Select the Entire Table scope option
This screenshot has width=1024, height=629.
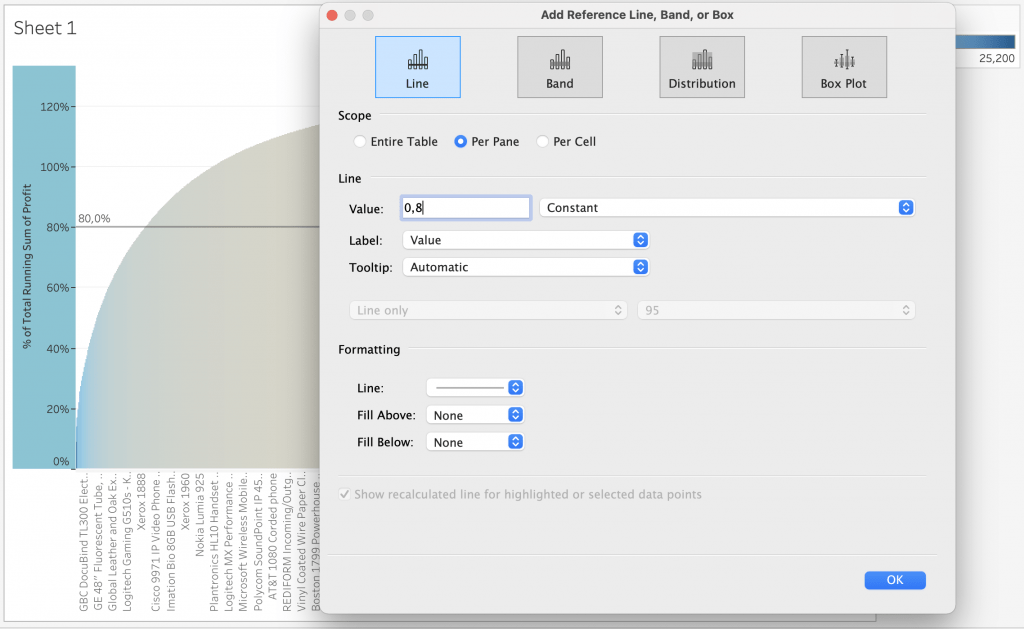pos(360,142)
